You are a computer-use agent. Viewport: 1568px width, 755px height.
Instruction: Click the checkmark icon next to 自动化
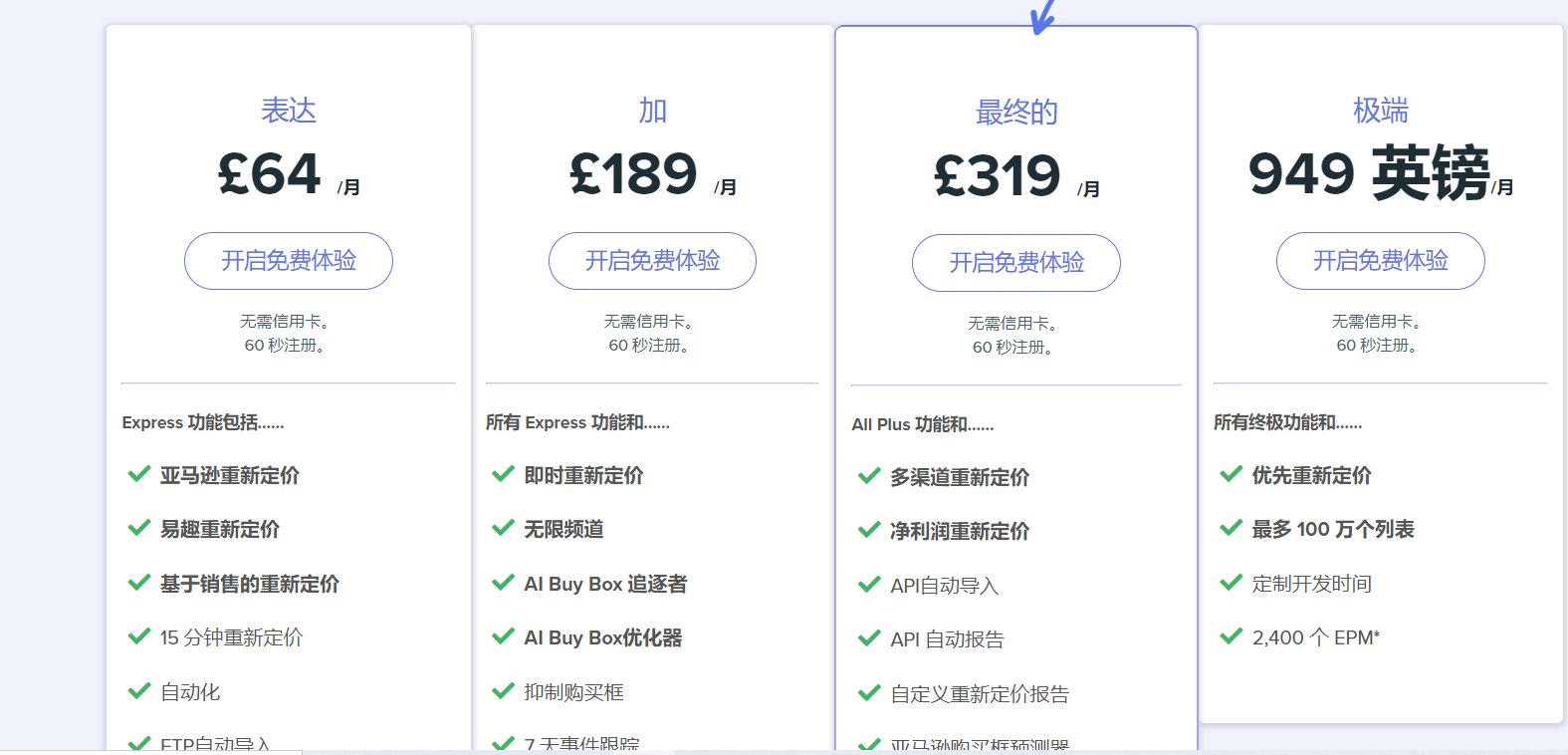pyautogui.click(x=139, y=691)
